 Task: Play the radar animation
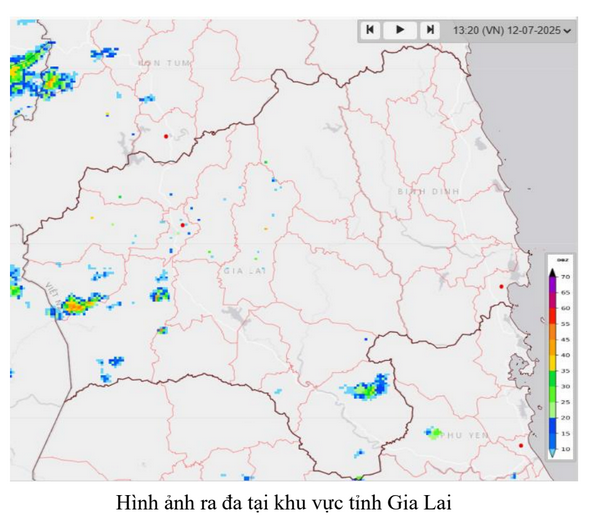(x=400, y=30)
